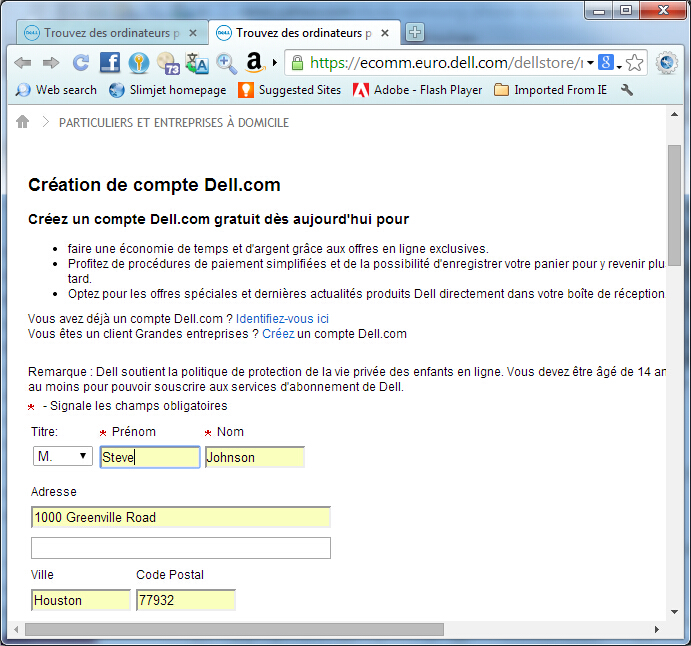Click the zoom magnifier icon
Image resolution: width=691 pixels, height=646 pixels.
pyautogui.click(x=227, y=63)
